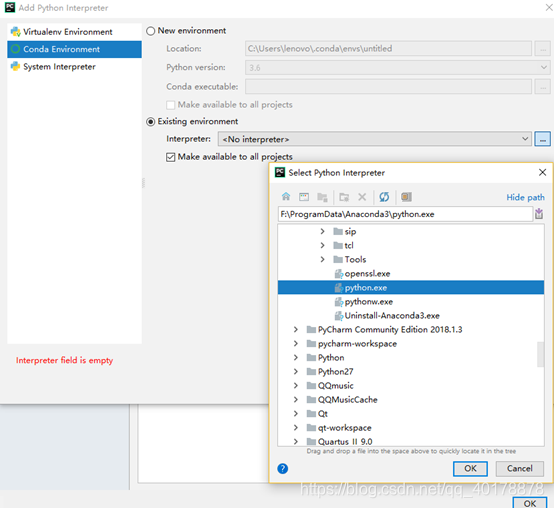Viewport: 554px width, 508px height.
Task: Refresh the file tree
Action: [384, 197]
